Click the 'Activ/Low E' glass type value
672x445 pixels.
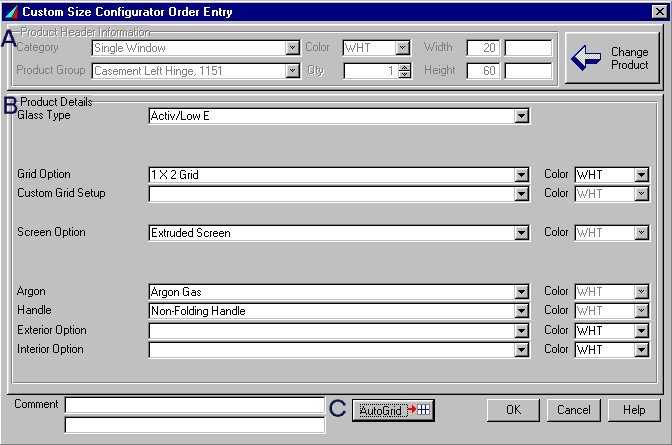[x=180, y=116]
